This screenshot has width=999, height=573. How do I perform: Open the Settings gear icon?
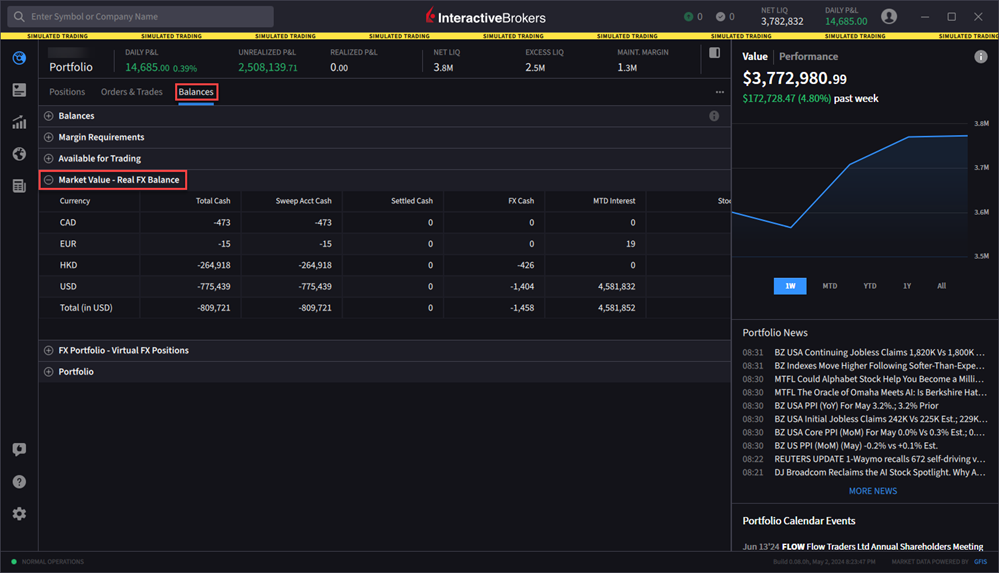tap(19, 514)
